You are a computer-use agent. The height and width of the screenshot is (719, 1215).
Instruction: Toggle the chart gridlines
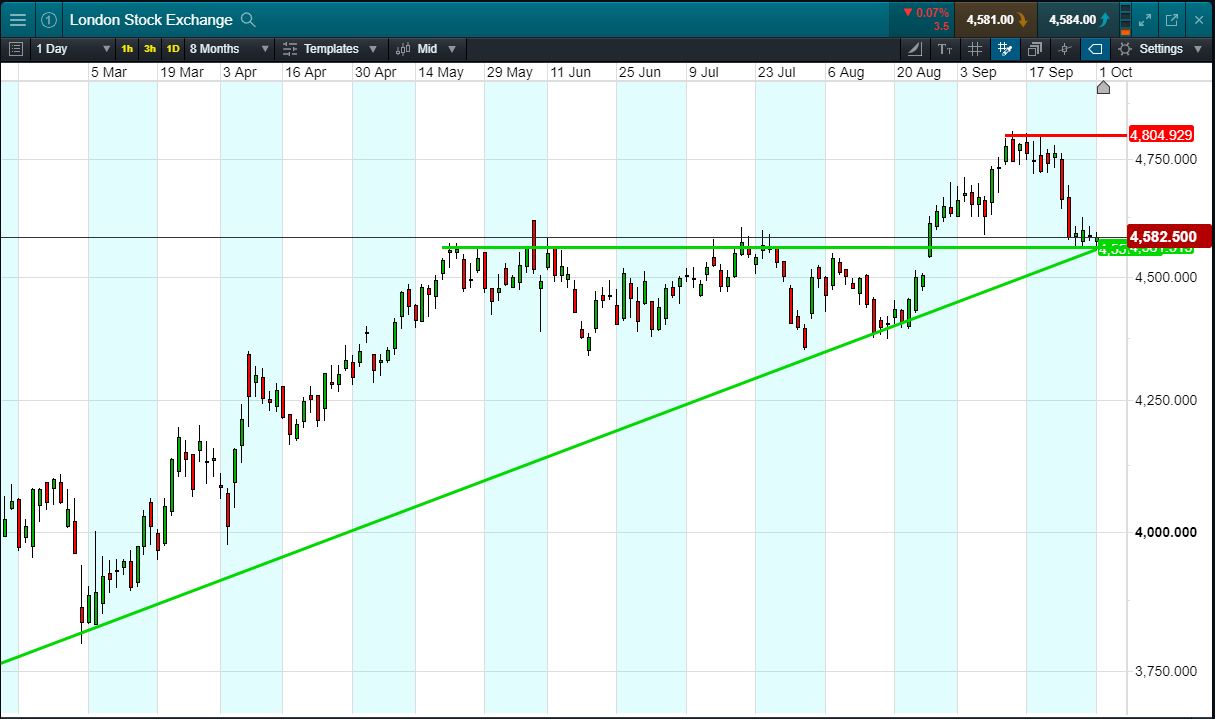click(975, 49)
